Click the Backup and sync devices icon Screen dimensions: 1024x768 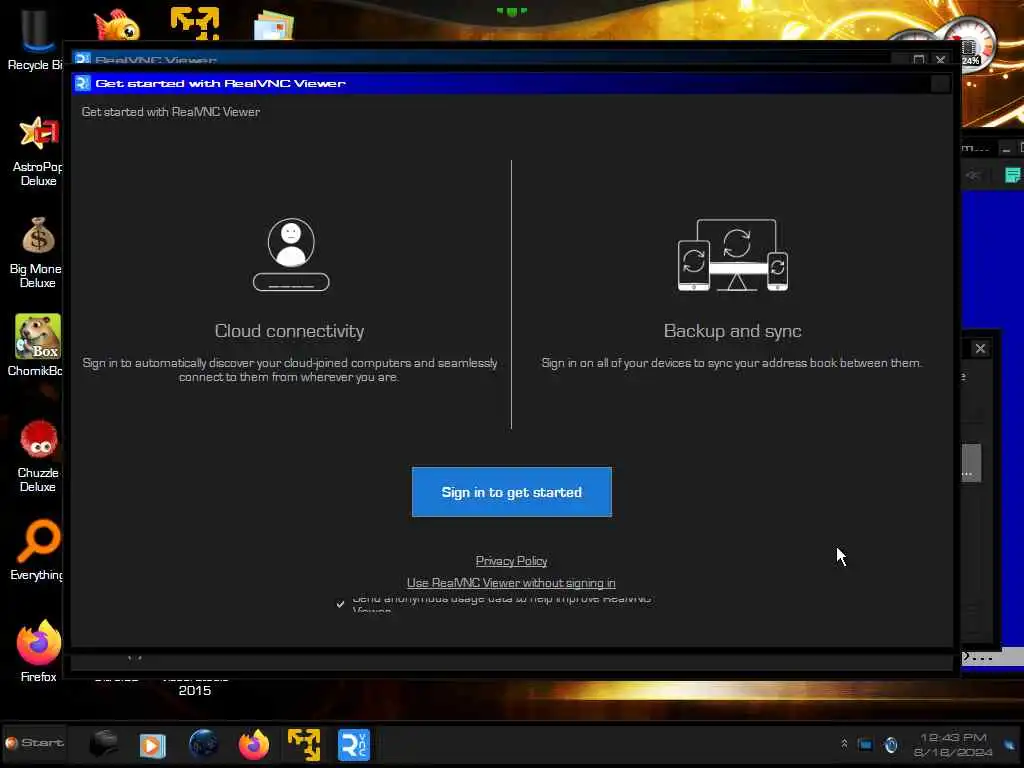coord(733,255)
